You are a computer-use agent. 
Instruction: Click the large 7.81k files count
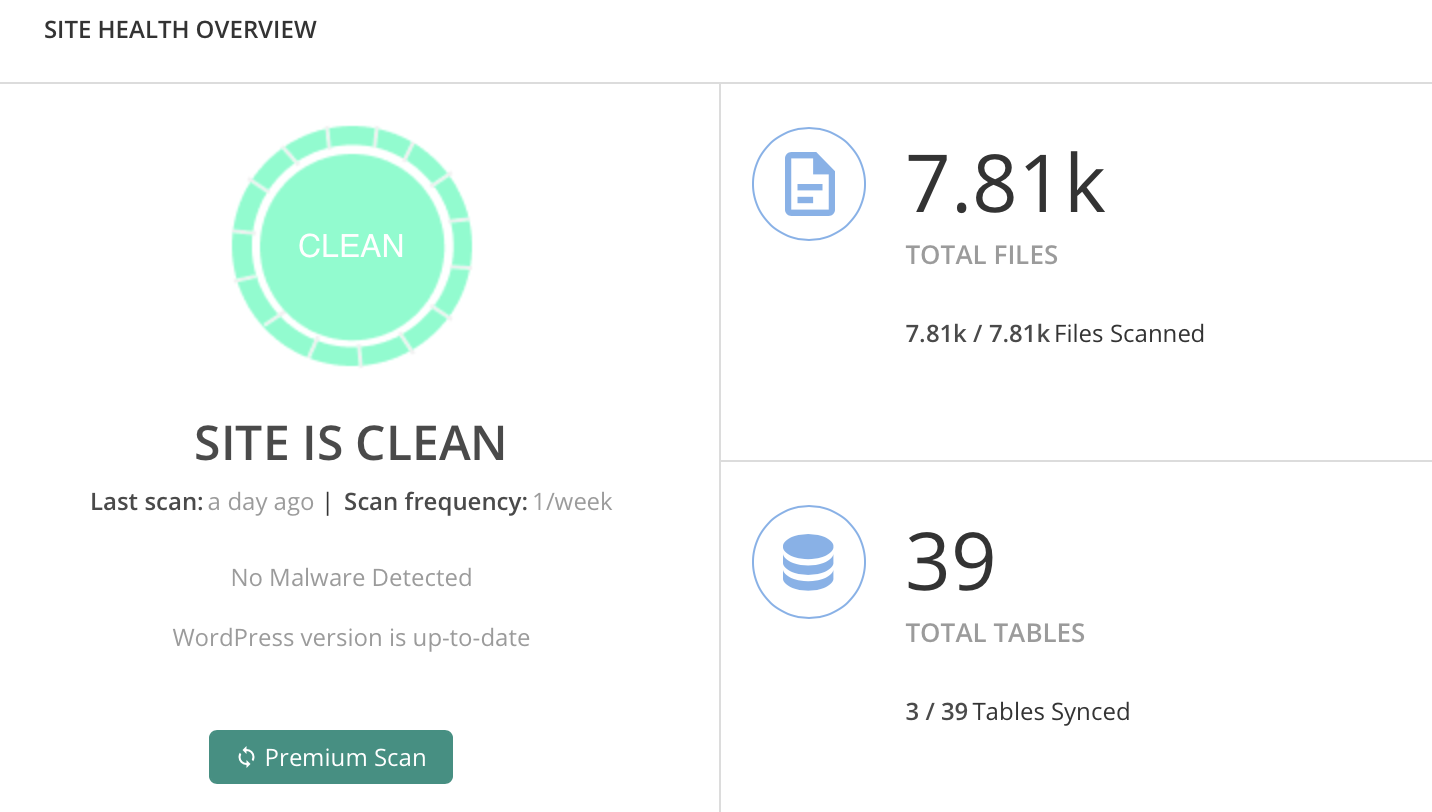click(x=1005, y=184)
